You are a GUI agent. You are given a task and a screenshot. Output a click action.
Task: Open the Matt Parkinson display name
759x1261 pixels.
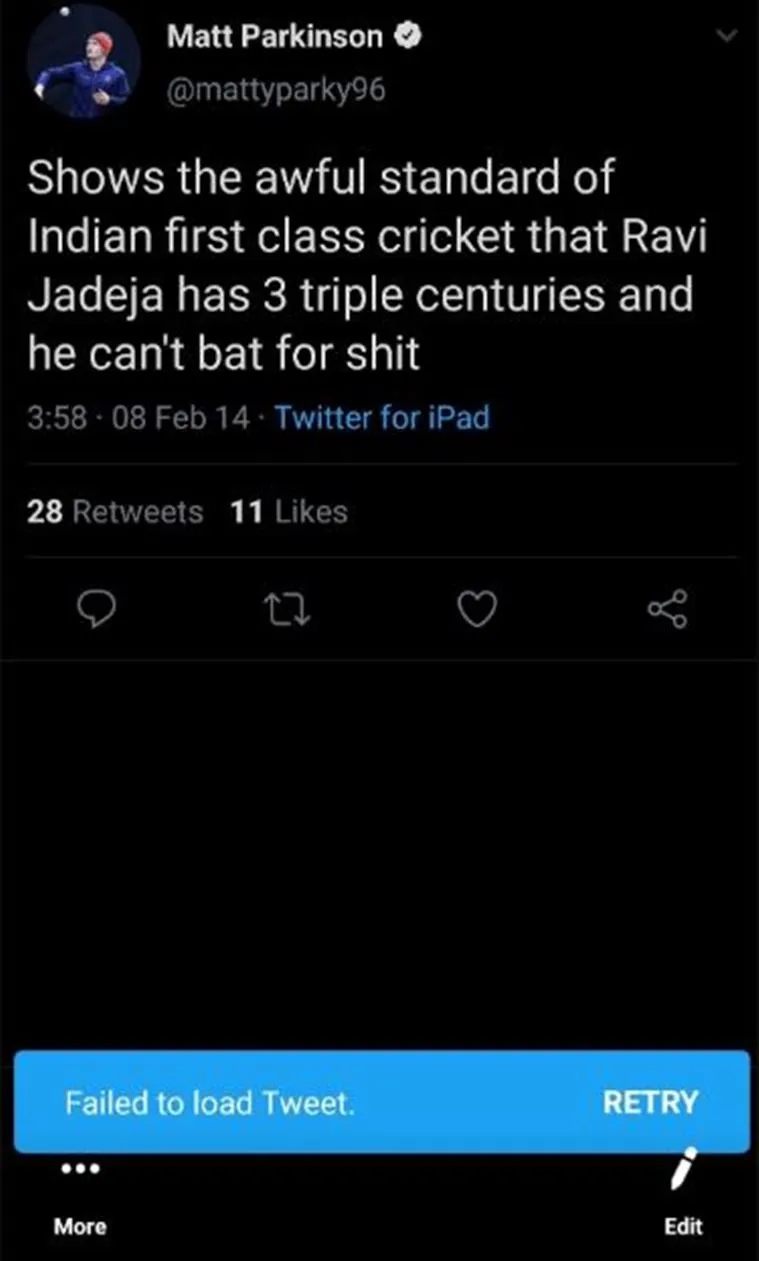tap(275, 38)
